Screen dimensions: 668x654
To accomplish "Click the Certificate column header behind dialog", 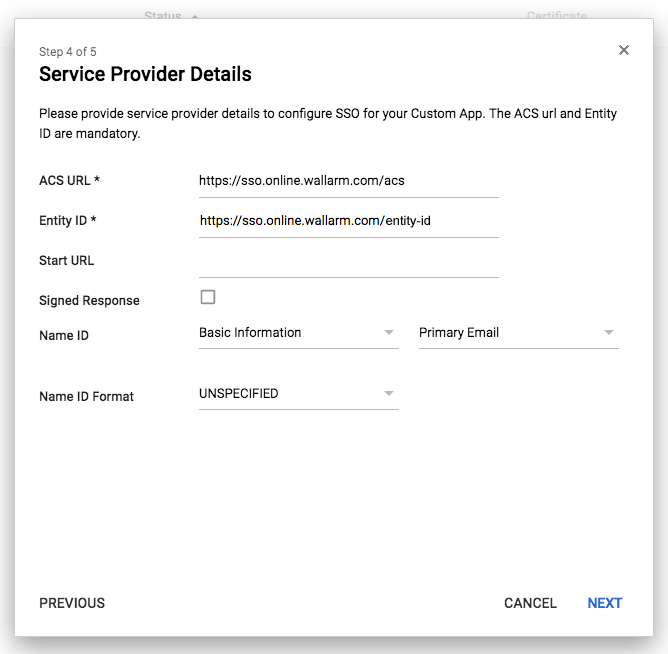I will [557, 15].
